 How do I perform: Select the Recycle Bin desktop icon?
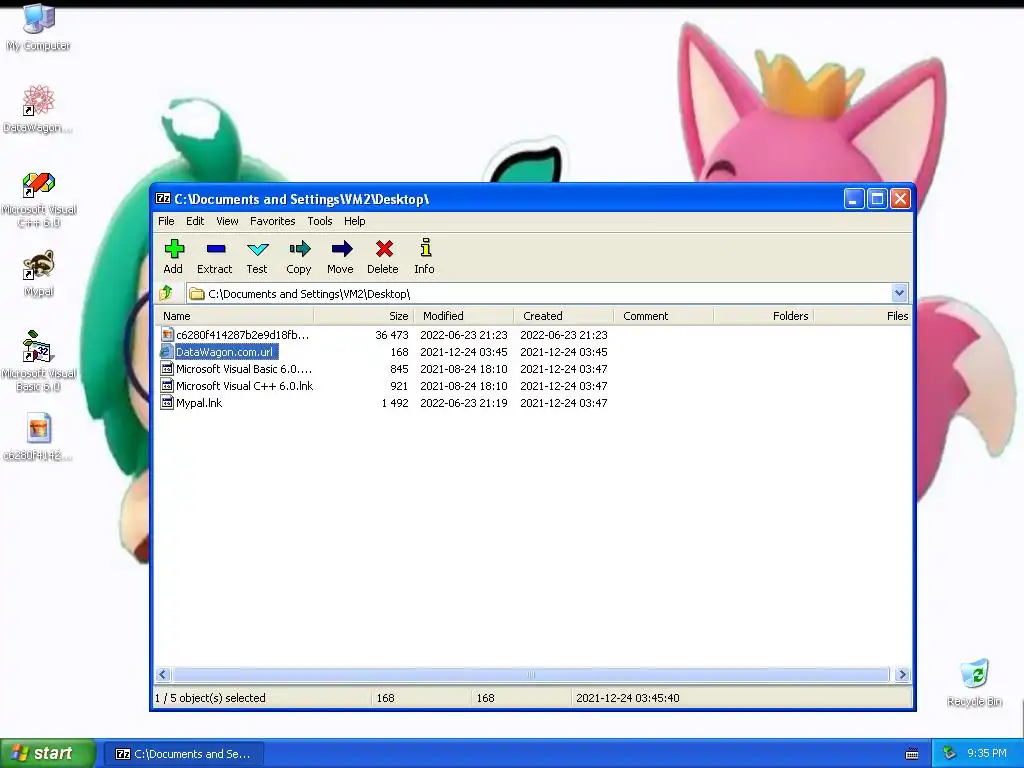click(974, 682)
